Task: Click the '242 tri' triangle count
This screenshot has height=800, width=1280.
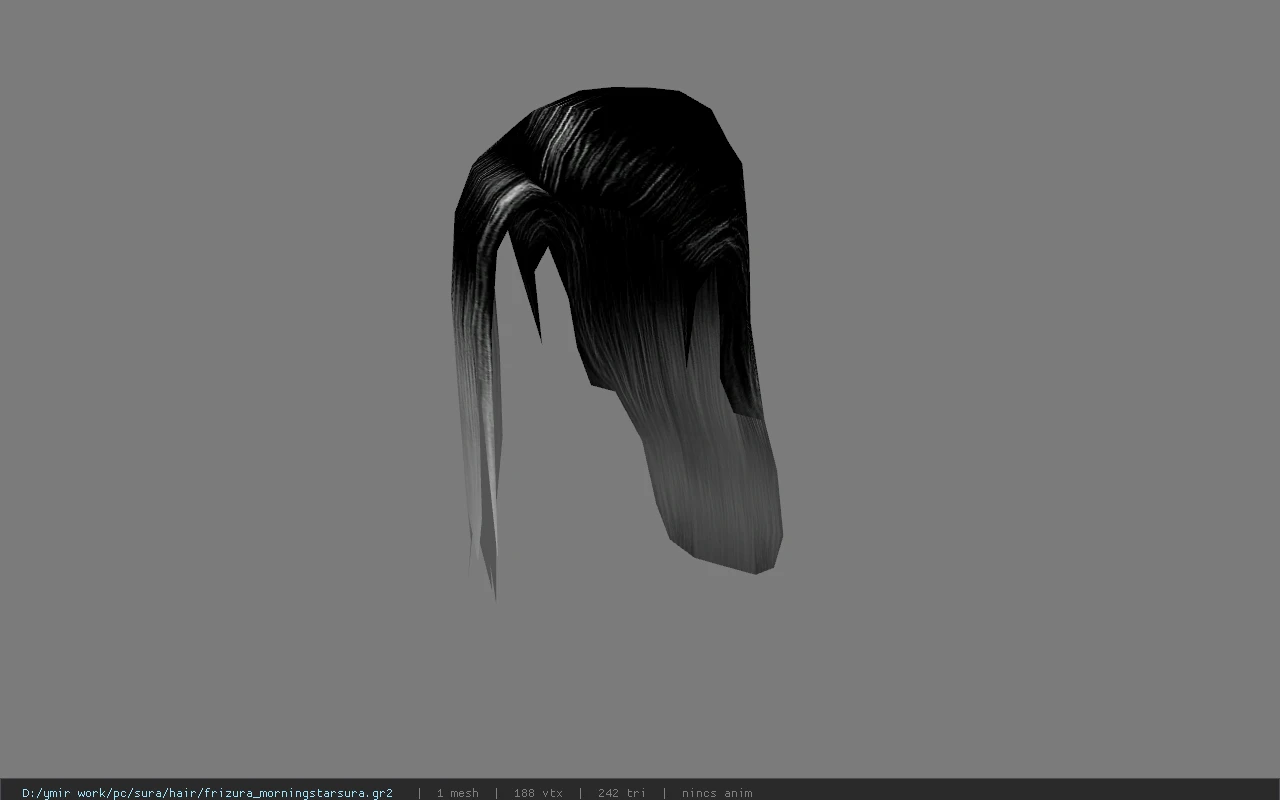Action: [x=622, y=793]
